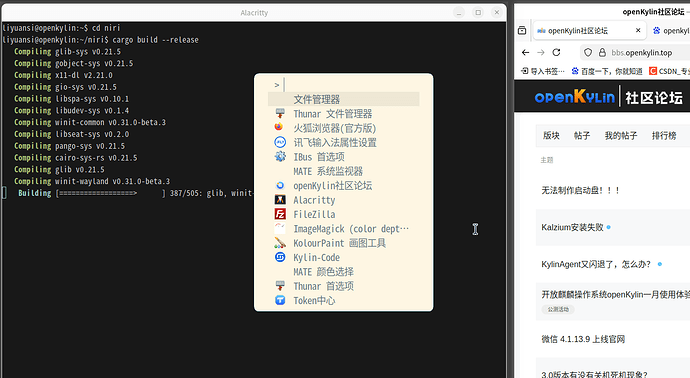Open Thunar 首选项 launcher entry
Viewport: 690px width, 378px height.
343,286
